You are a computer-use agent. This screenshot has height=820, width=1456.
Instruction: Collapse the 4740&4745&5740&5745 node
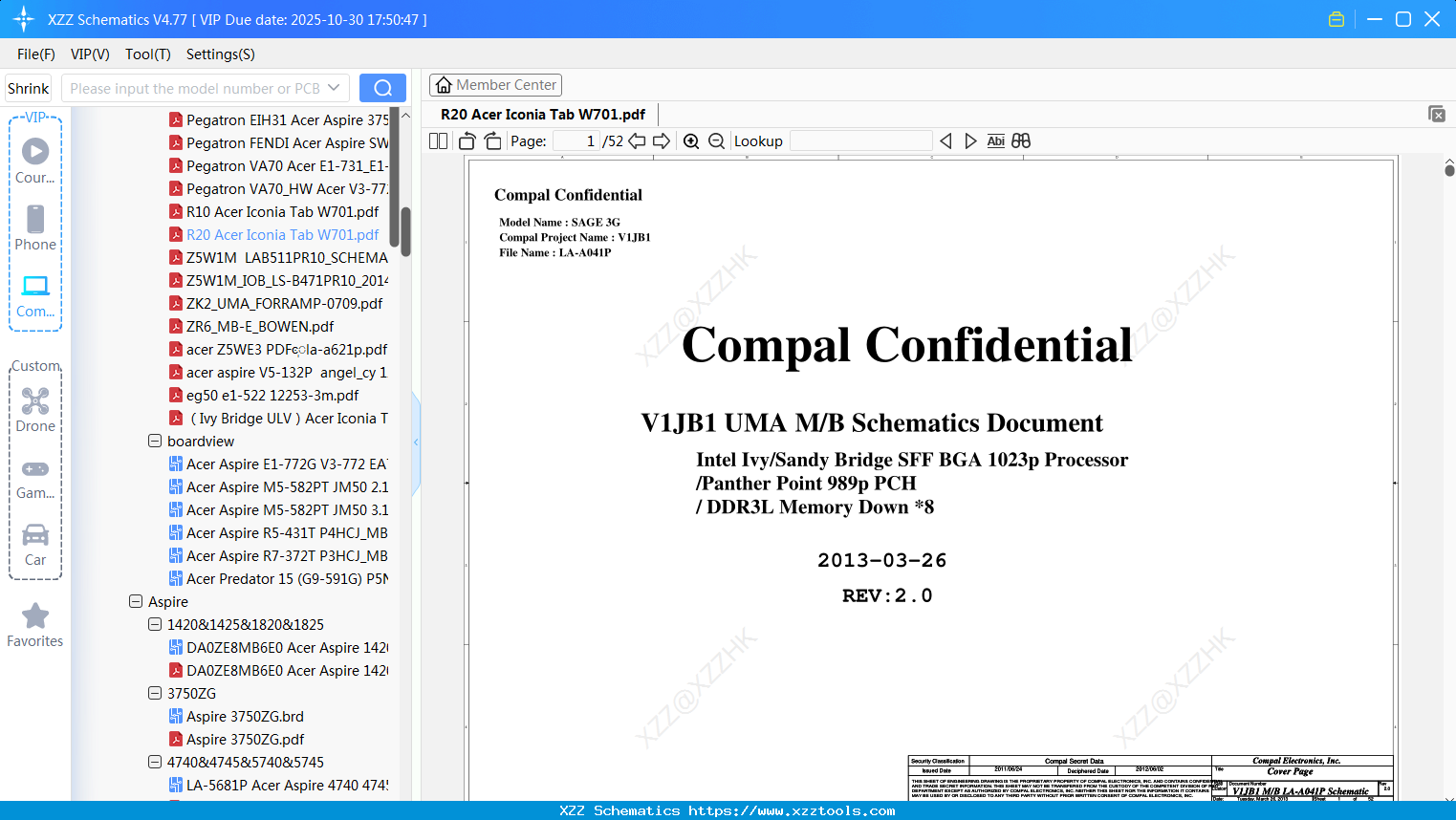pos(155,762)
